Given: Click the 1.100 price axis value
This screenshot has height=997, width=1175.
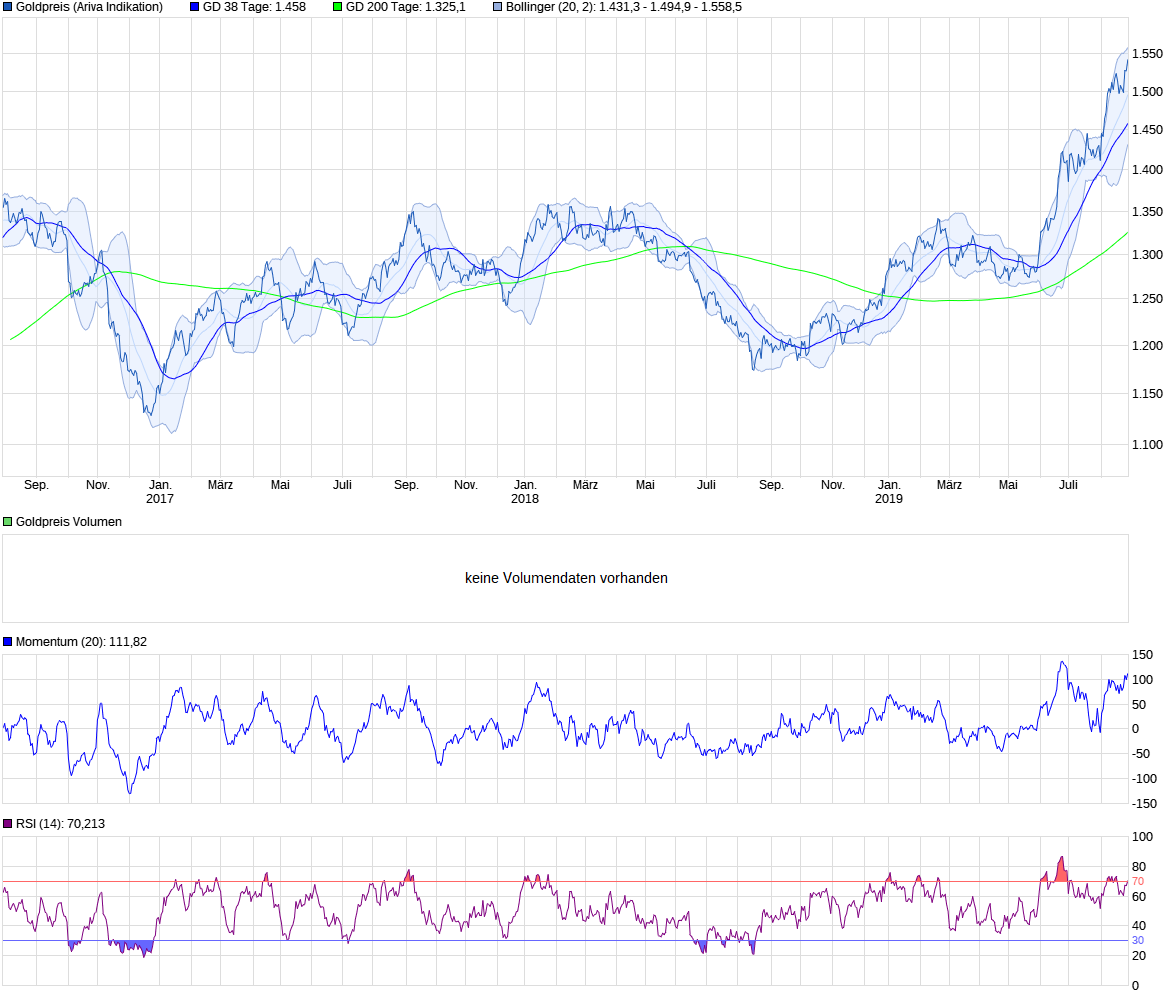Looking at the screenshot, I should [1147, 445].
